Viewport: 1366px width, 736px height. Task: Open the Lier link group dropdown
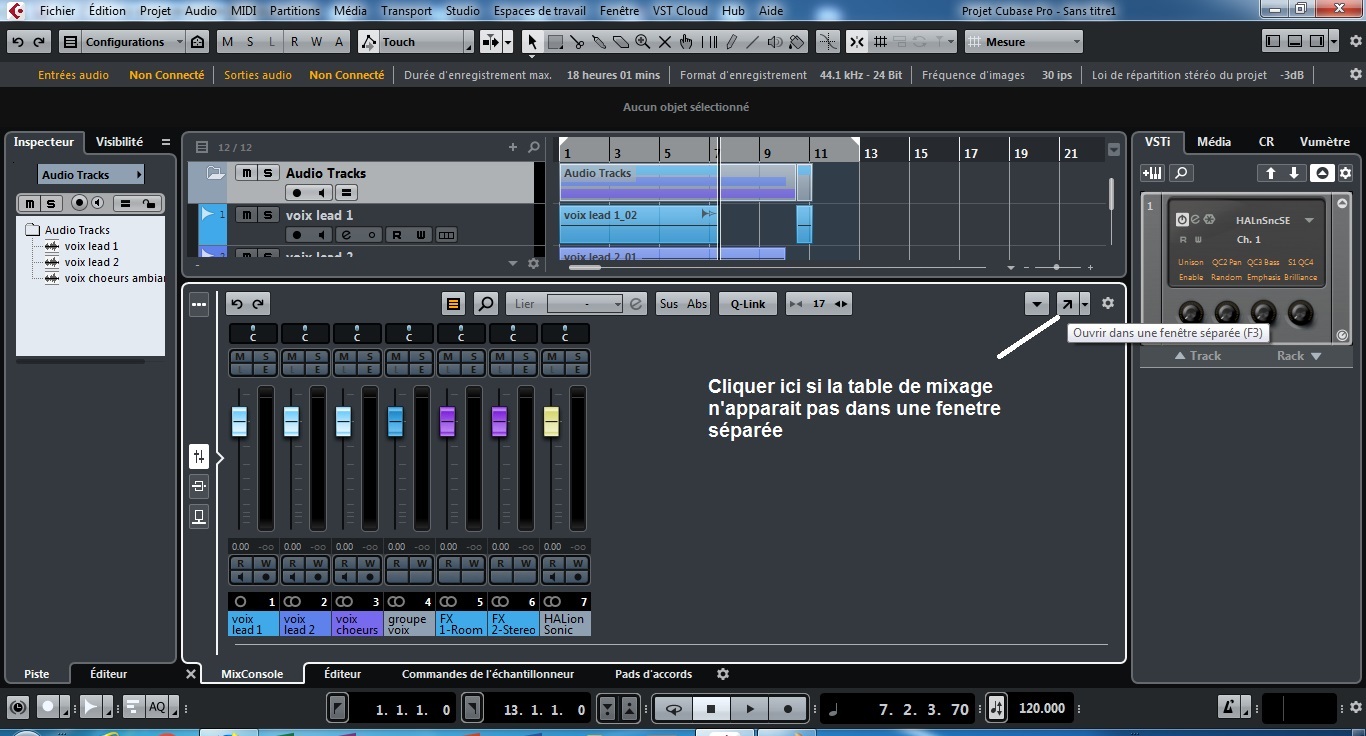585,304
